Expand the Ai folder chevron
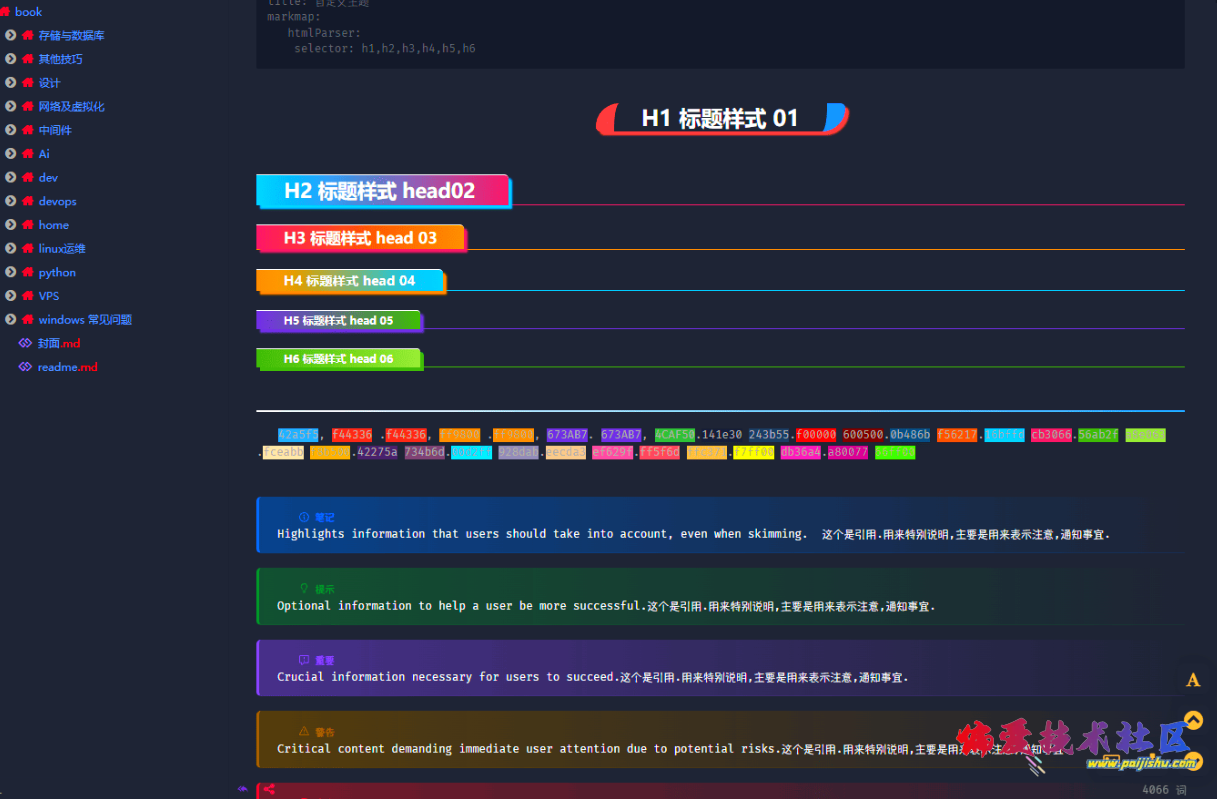 10,154
